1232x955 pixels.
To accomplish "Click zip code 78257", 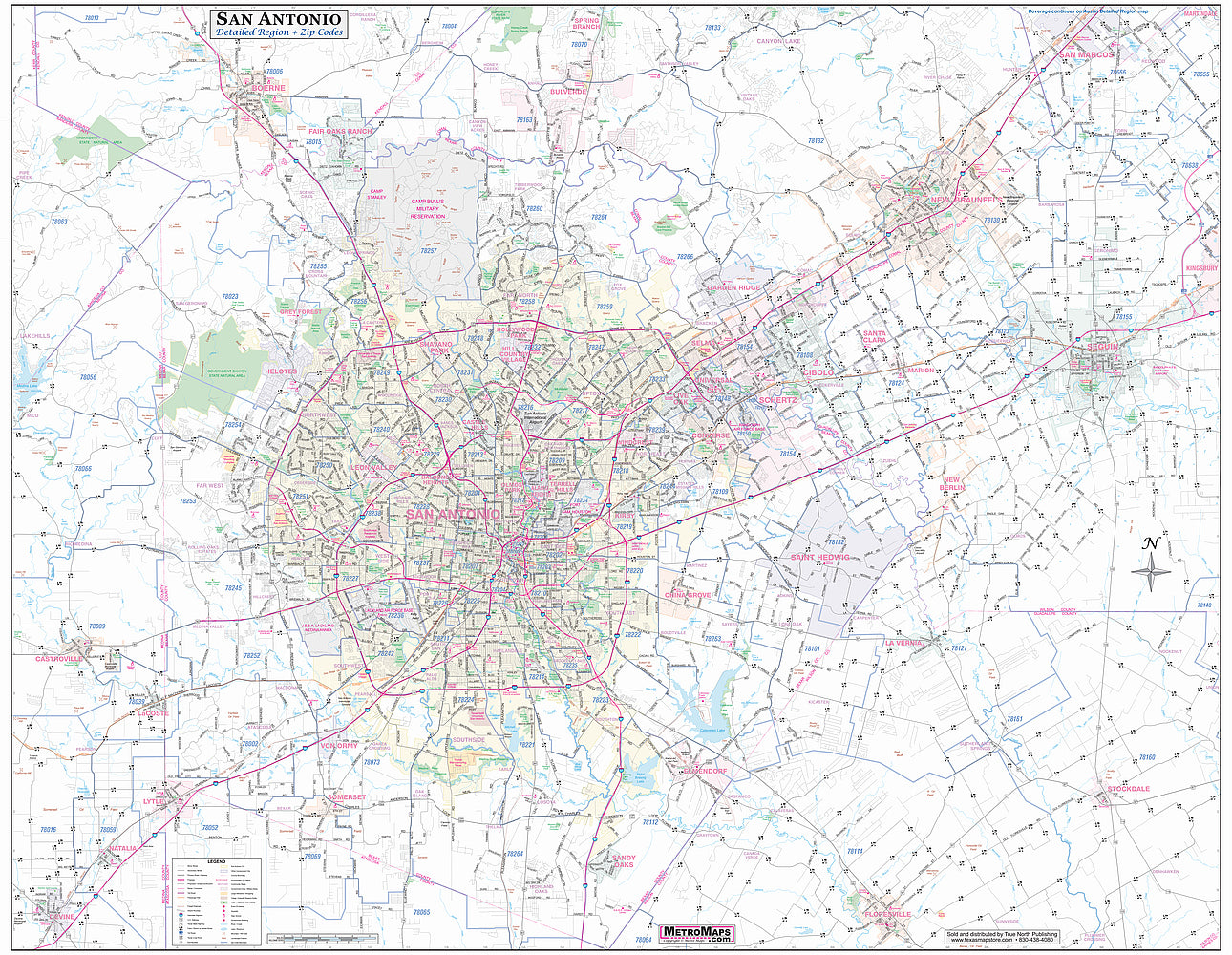I will 429,250.
